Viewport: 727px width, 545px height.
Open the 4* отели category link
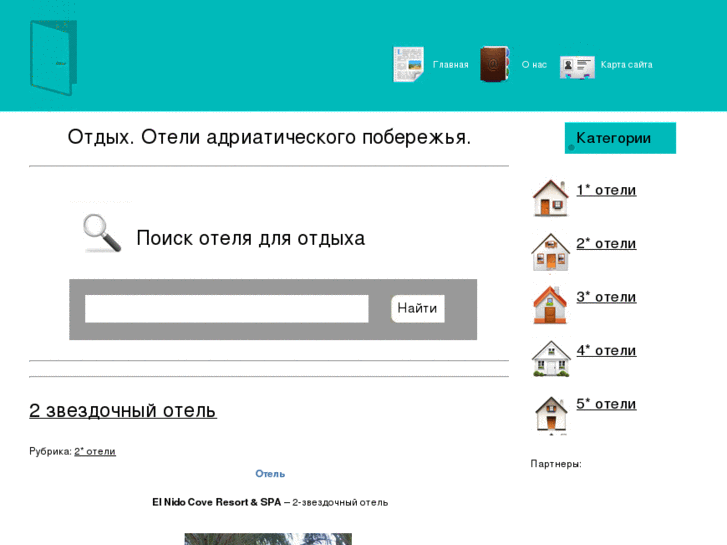click(x=606, y=350)
